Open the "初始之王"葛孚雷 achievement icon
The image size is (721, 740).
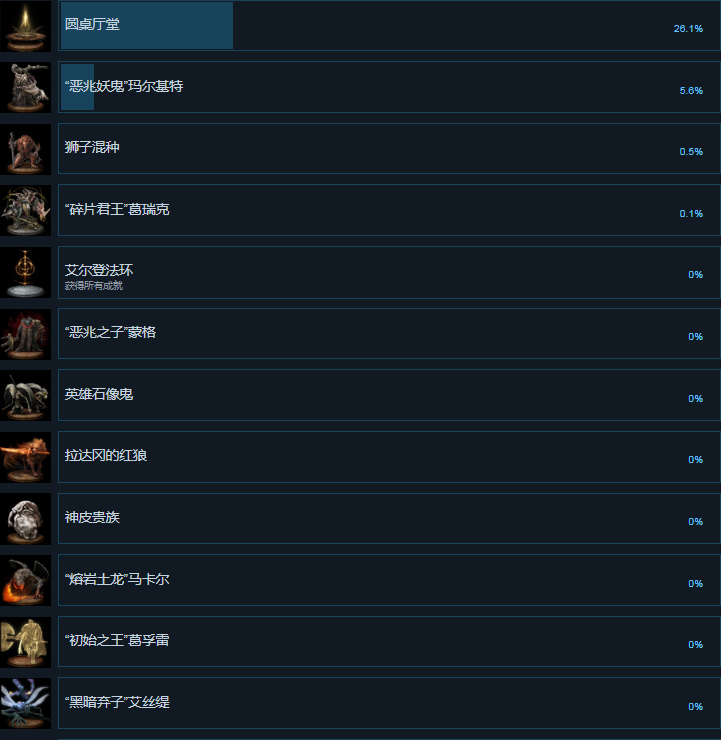25,642
